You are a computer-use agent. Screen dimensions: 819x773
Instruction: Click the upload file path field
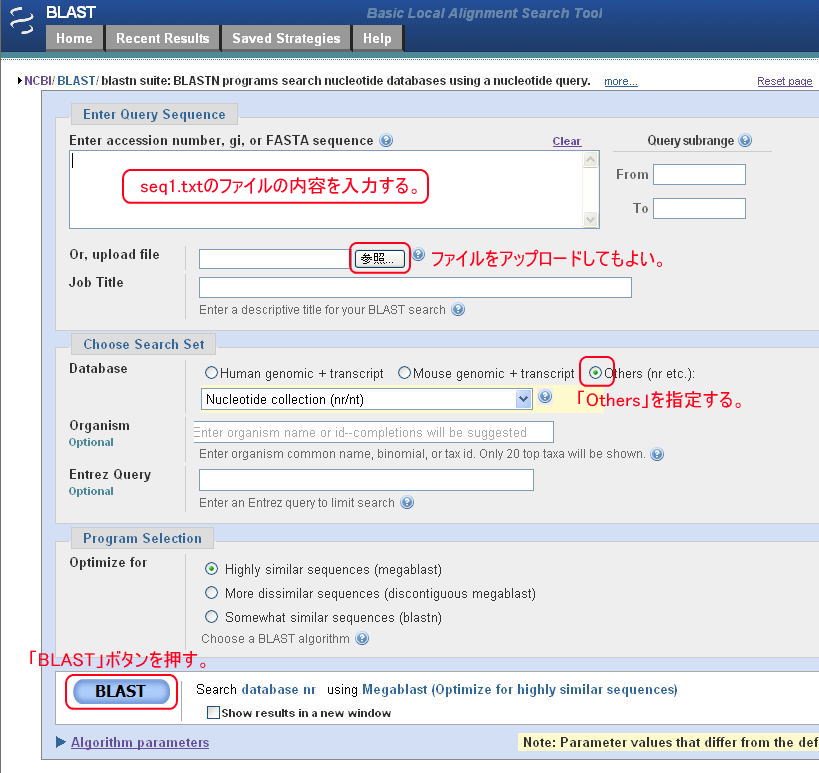coord(276,259)
